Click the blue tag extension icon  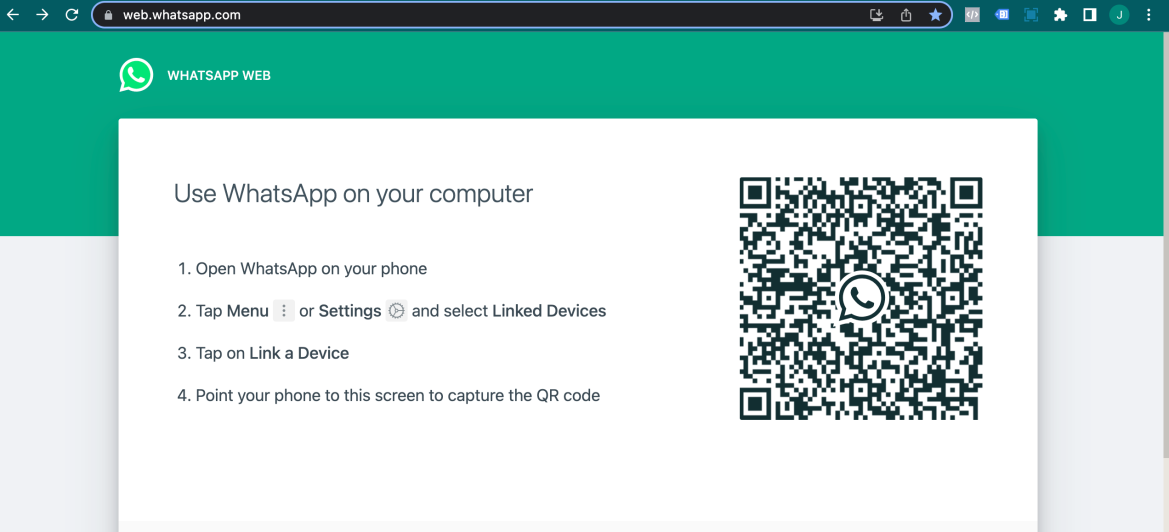(1001, 15)
